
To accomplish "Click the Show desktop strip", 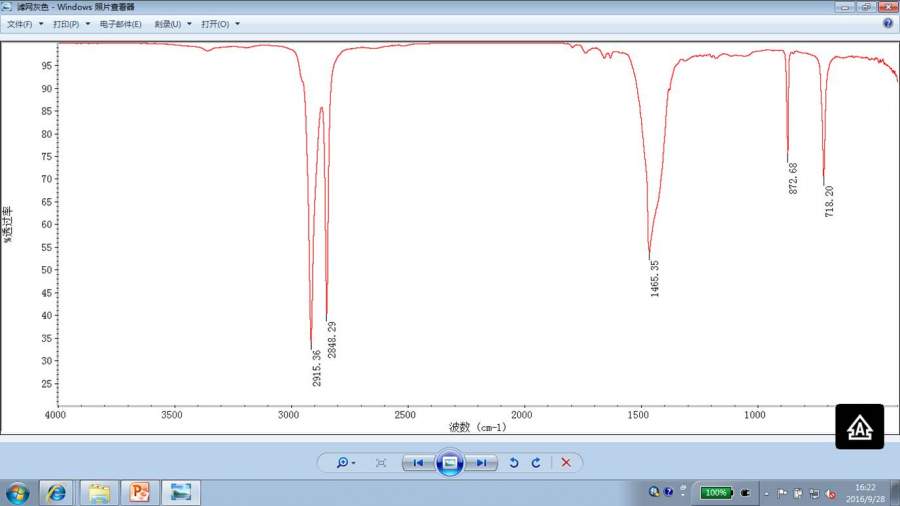I will click(895, 493).
